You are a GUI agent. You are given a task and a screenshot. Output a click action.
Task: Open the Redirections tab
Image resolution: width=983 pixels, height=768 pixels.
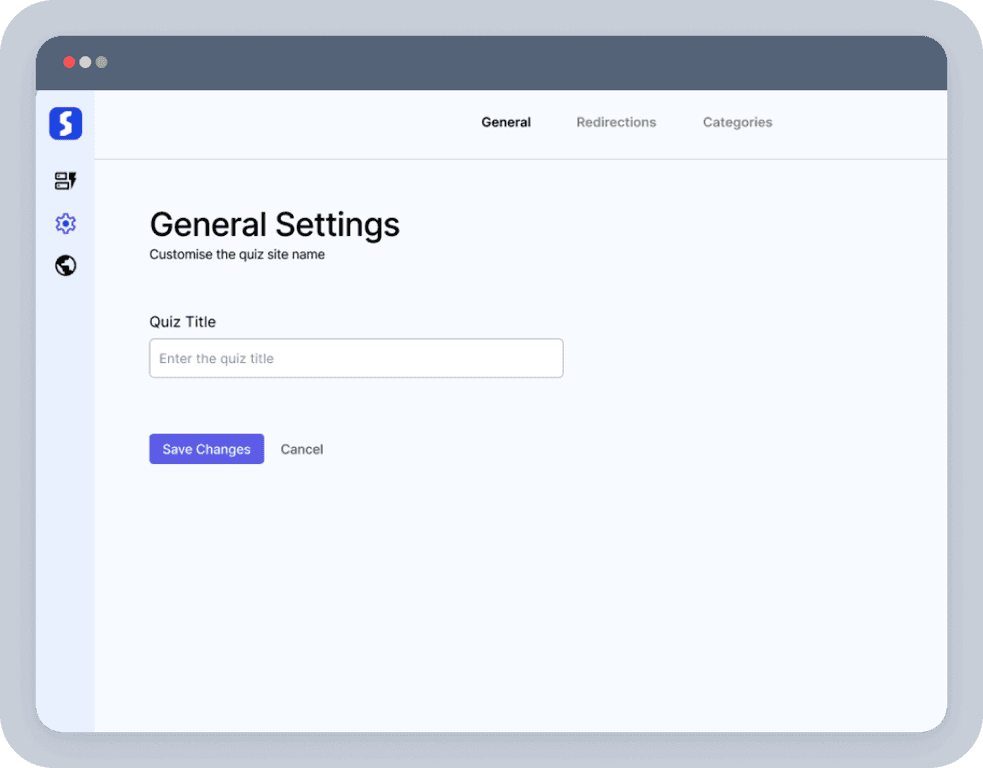coord(616,122)
